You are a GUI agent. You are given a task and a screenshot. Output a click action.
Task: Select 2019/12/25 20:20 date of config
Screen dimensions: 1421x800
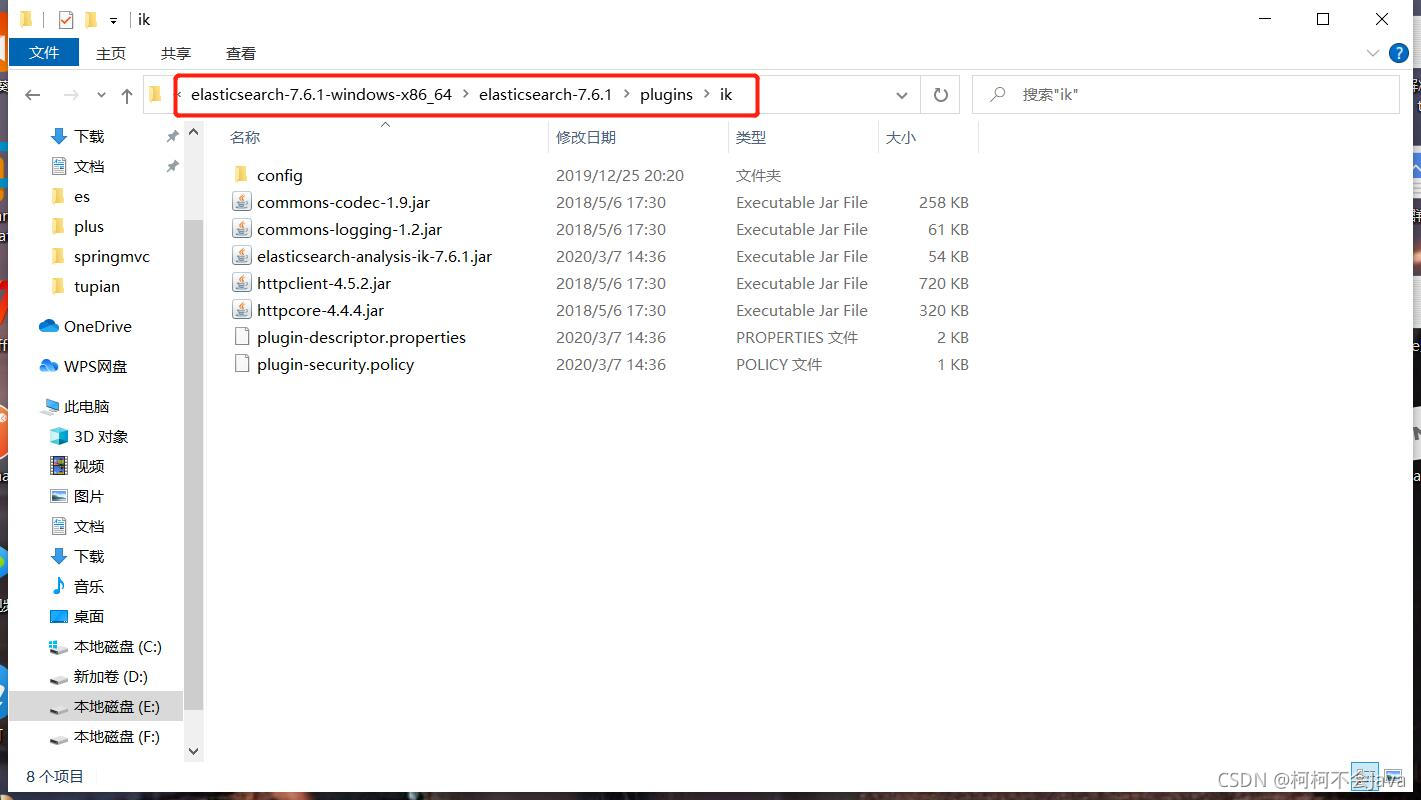tap(620, 175)
